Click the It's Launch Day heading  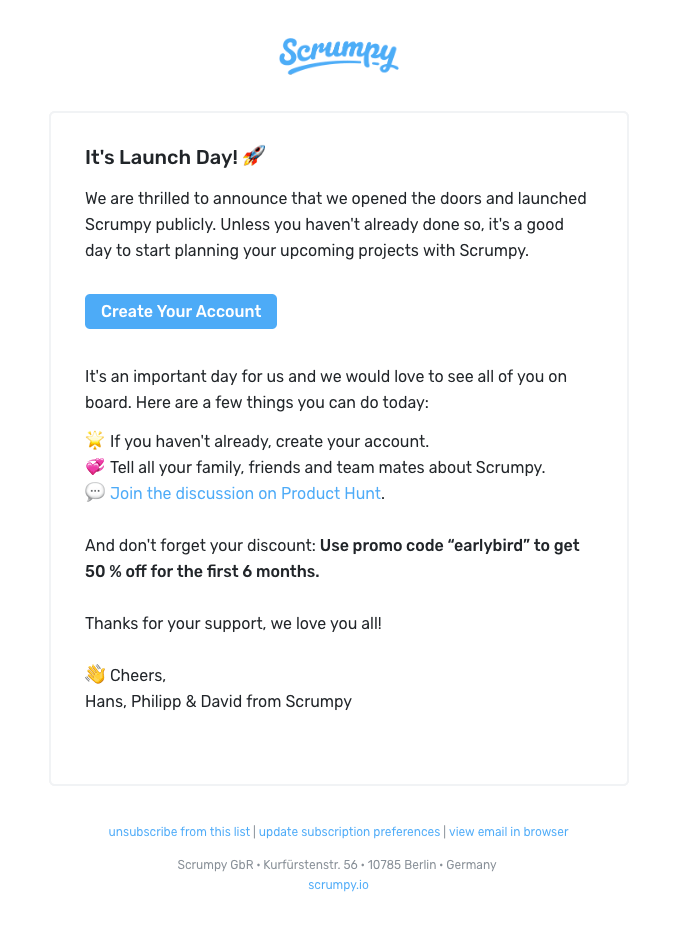[x=161, y=157]
